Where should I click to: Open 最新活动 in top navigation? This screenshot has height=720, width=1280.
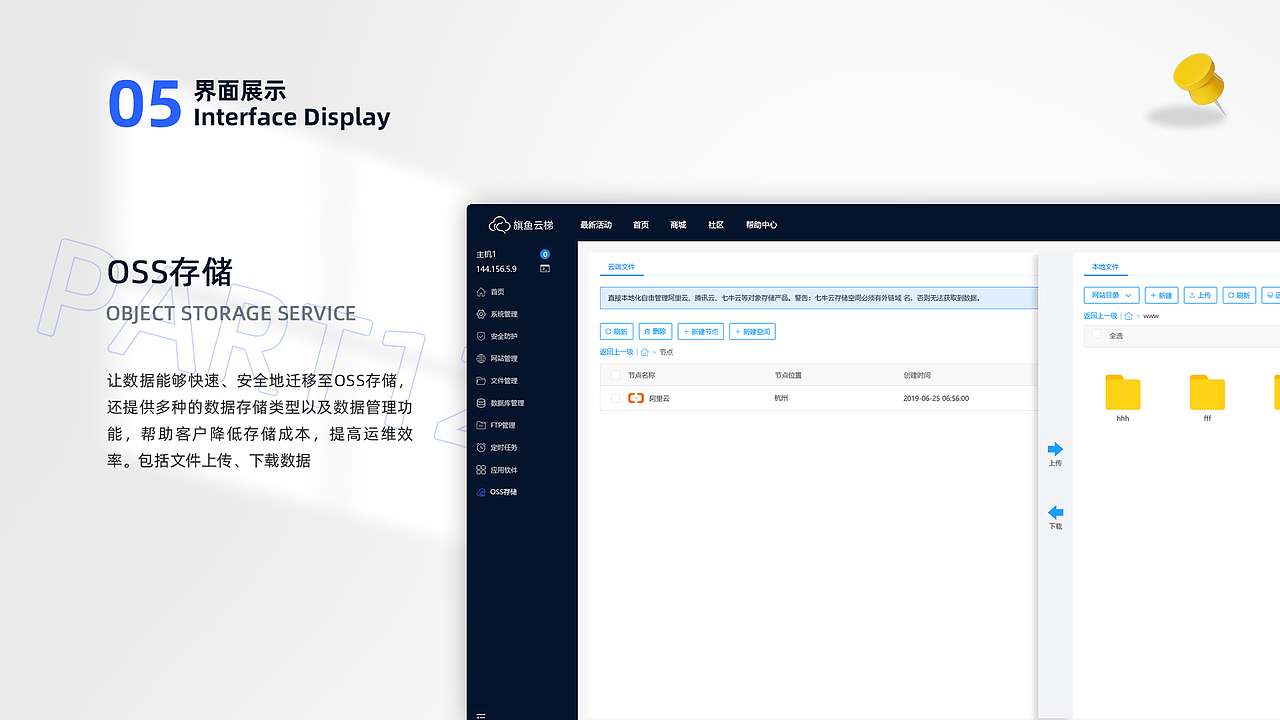[x=596, y=225]
